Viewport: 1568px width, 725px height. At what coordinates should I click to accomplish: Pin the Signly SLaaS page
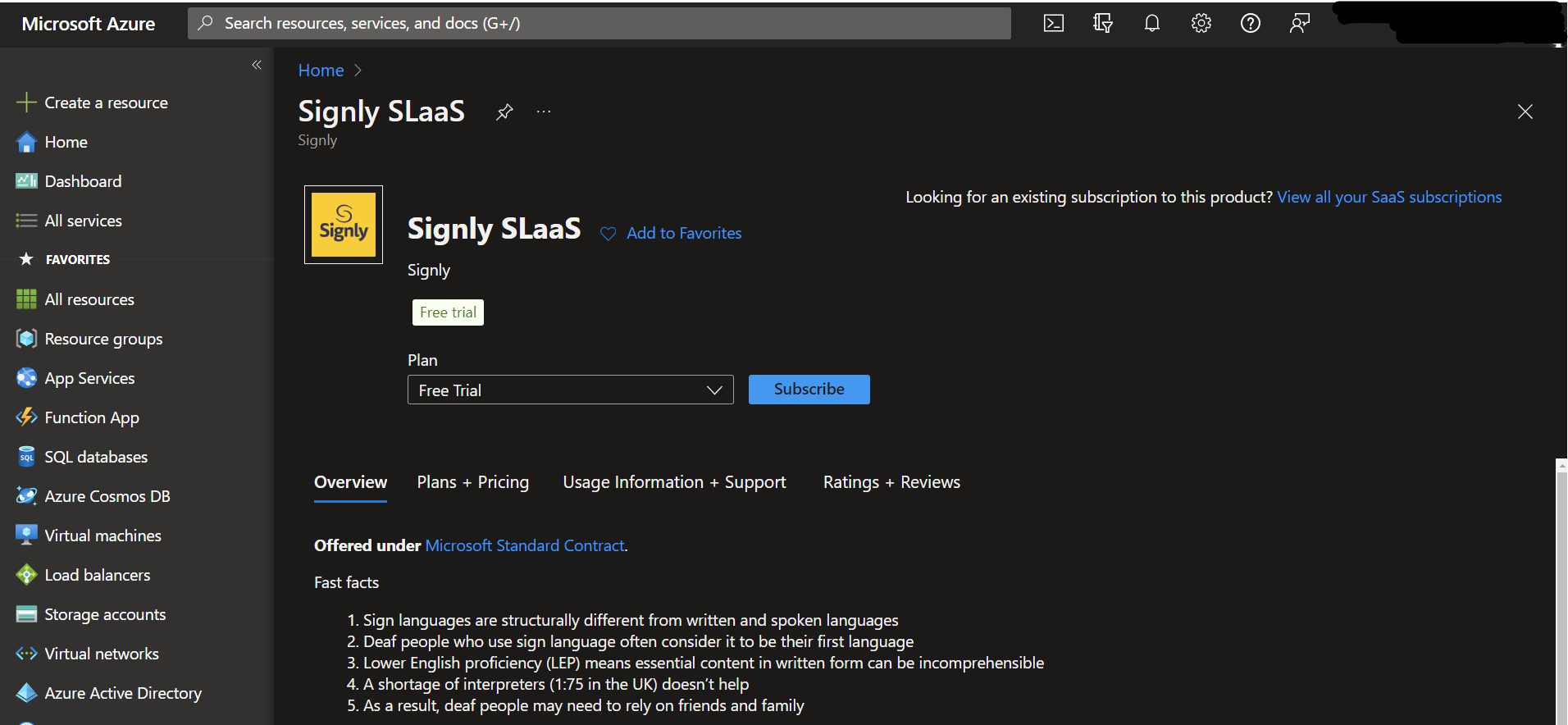tap(504, 112)
